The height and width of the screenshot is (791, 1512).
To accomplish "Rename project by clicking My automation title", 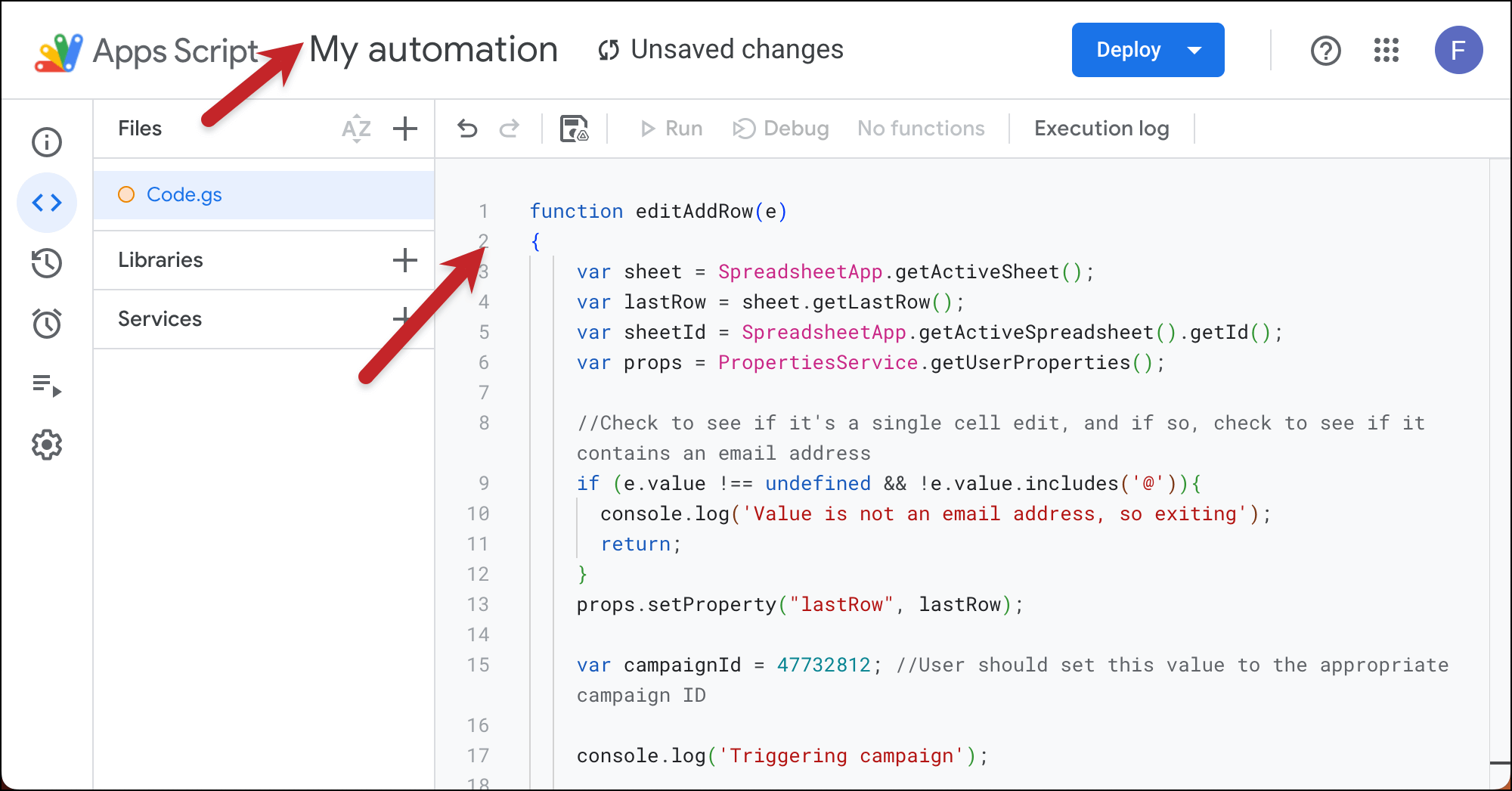I will coord(433,50).
